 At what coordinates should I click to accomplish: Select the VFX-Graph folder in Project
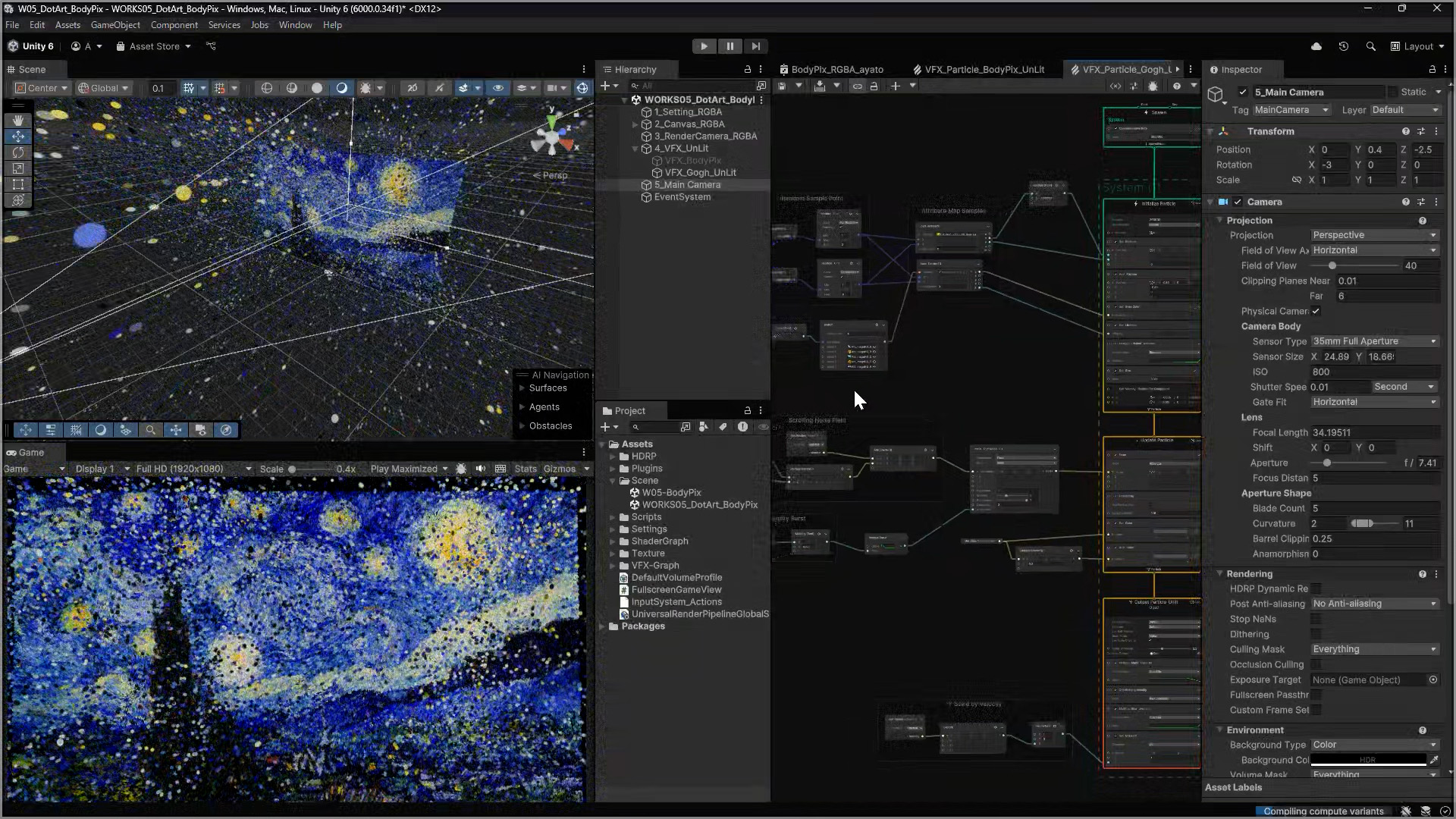pos(655,566)
